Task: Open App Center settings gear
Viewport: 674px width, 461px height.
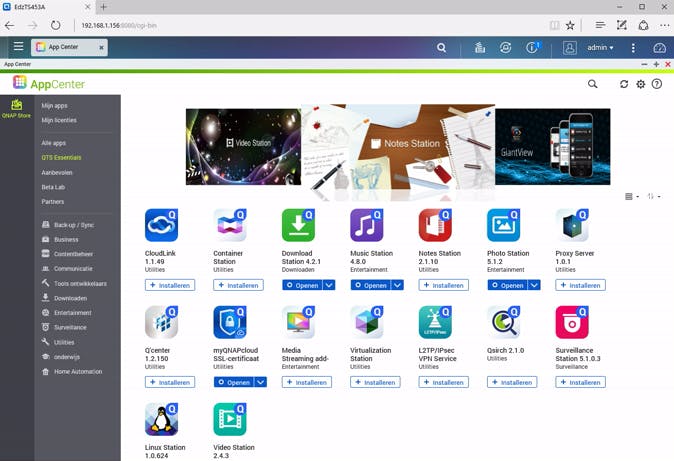Action: coord(640,84)
